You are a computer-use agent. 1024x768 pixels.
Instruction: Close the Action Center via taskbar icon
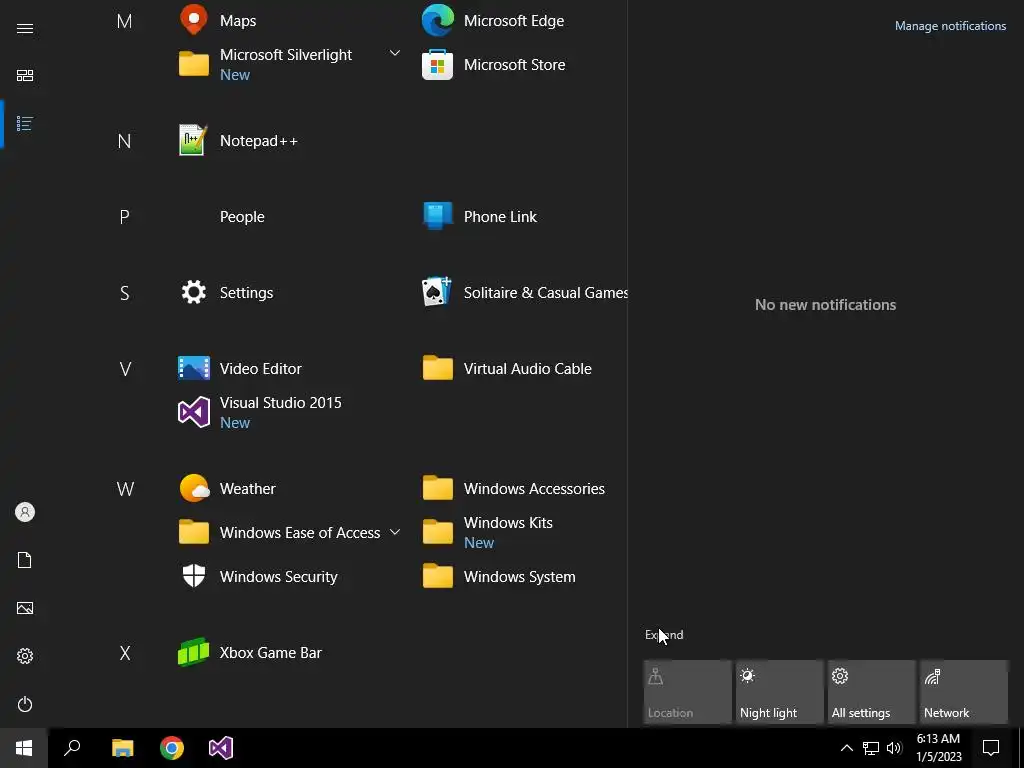(991, 748)
